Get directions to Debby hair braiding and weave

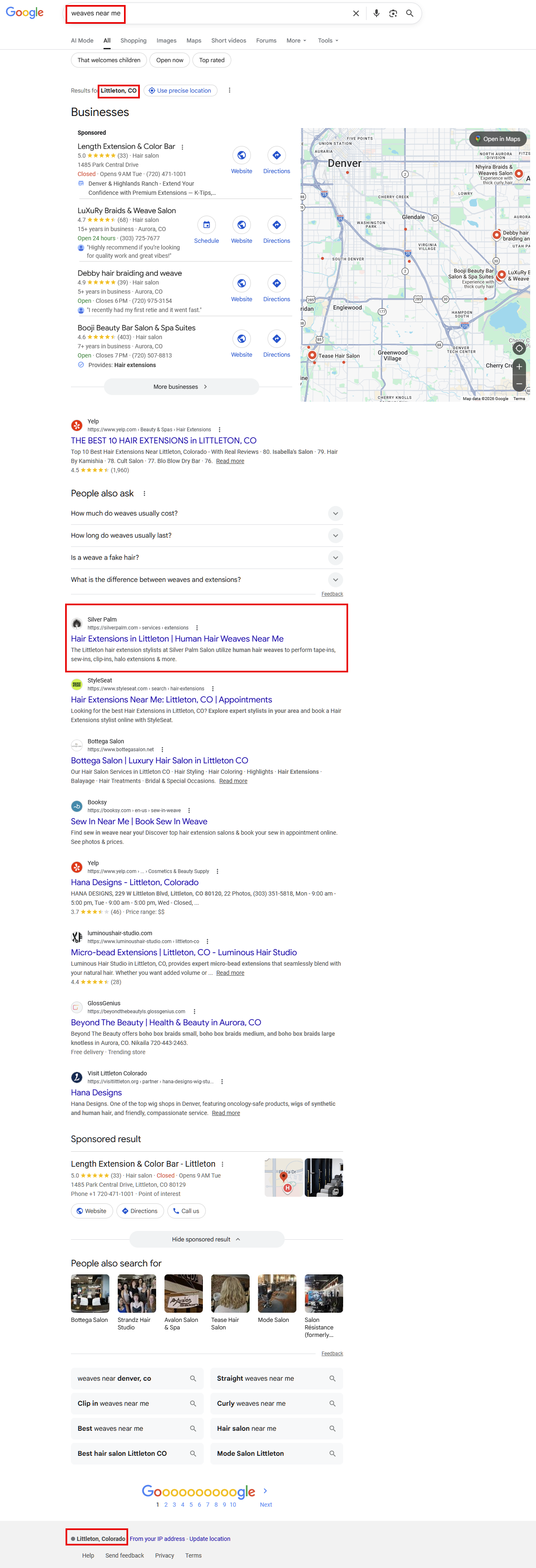pyautogui.click(x=276, y=283)
